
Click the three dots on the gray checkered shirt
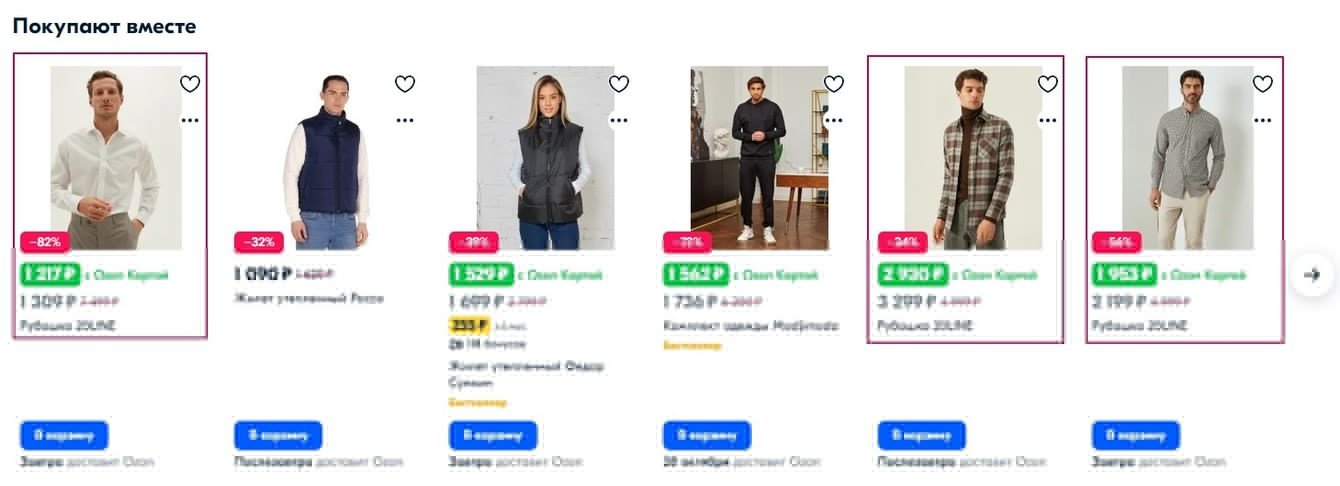click(1262, 120)
